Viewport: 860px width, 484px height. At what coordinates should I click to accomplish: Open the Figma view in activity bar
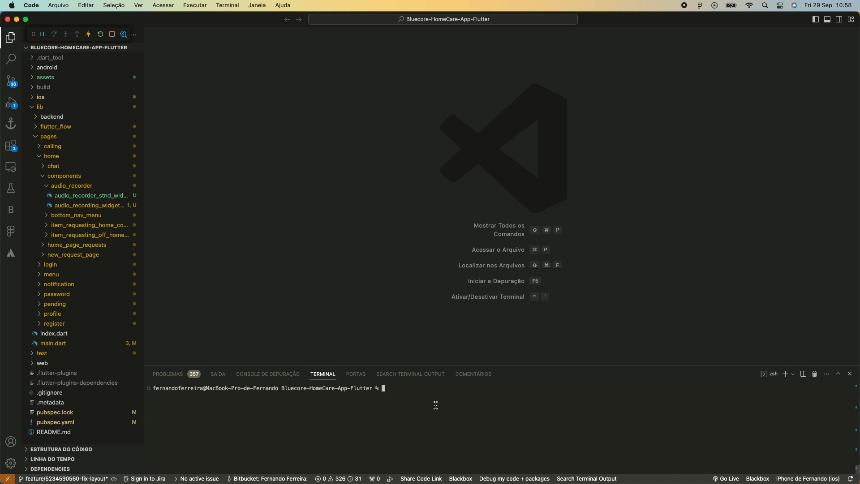(10, 231)
